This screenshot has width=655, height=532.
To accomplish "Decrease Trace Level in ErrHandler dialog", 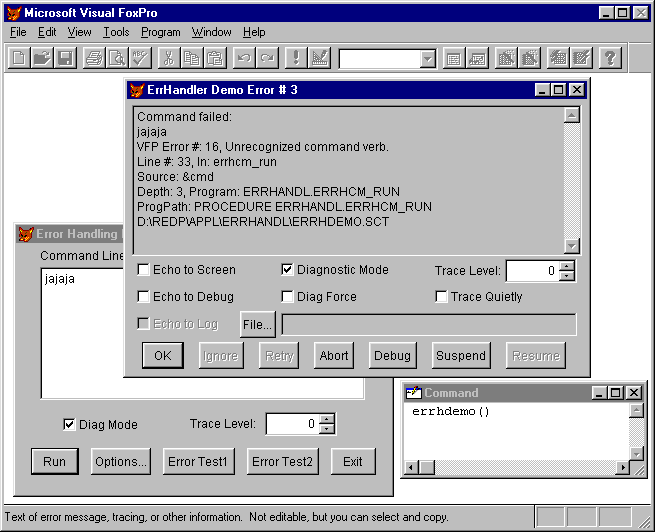I will 566,276.
